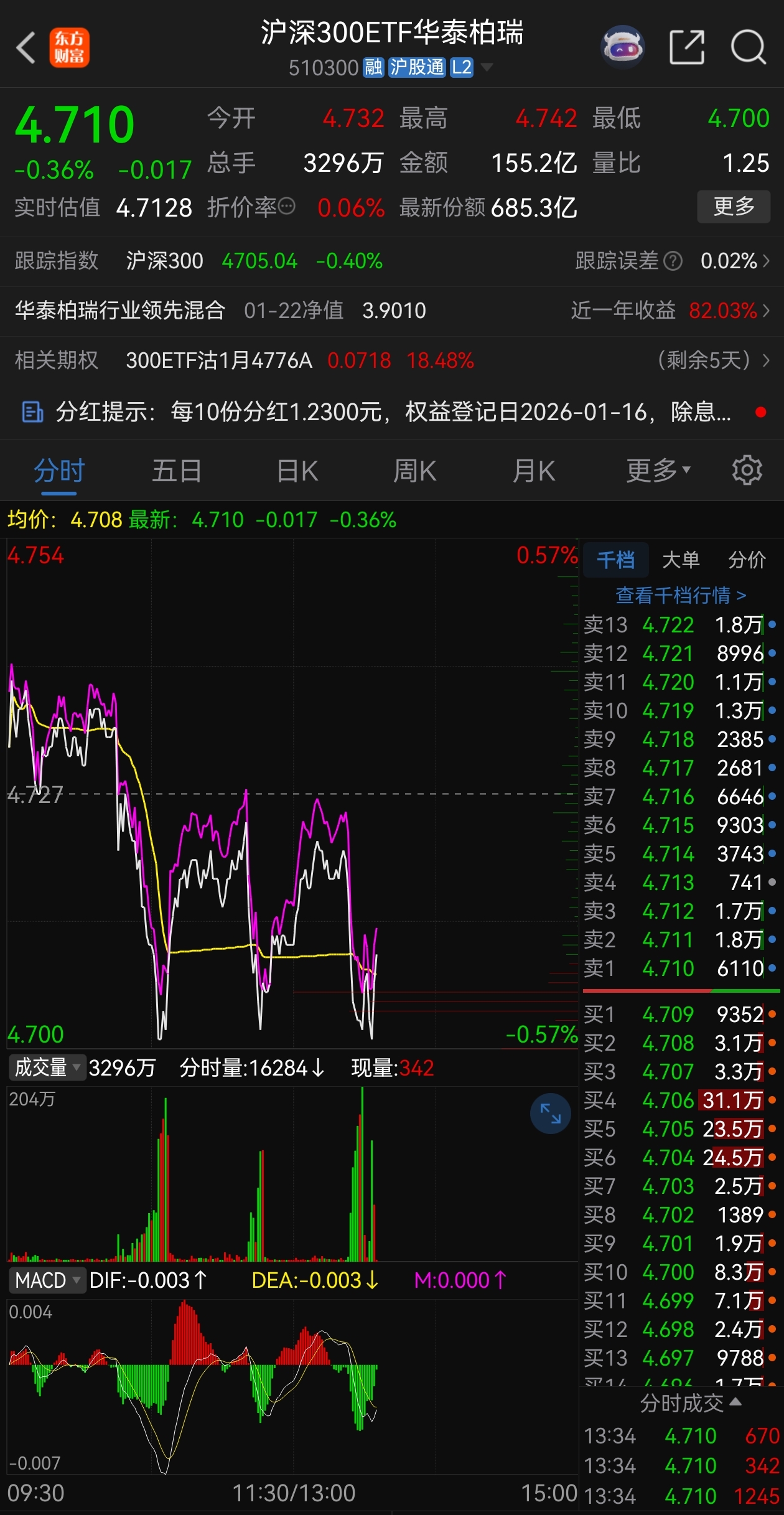Tap sell level 卖4 at 4.713
Image resolution: width=784 pixels, height=1515 pixels.
(x=680, y=882)
